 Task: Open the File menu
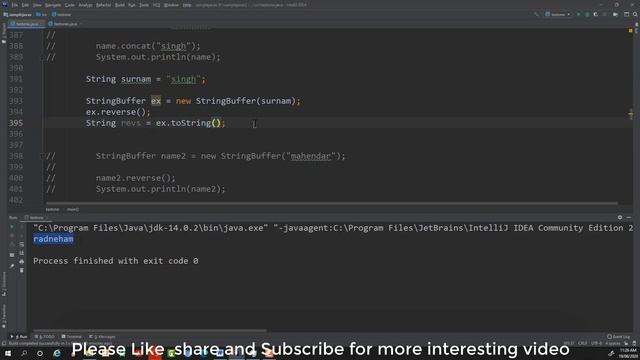(x=15, y=5)
